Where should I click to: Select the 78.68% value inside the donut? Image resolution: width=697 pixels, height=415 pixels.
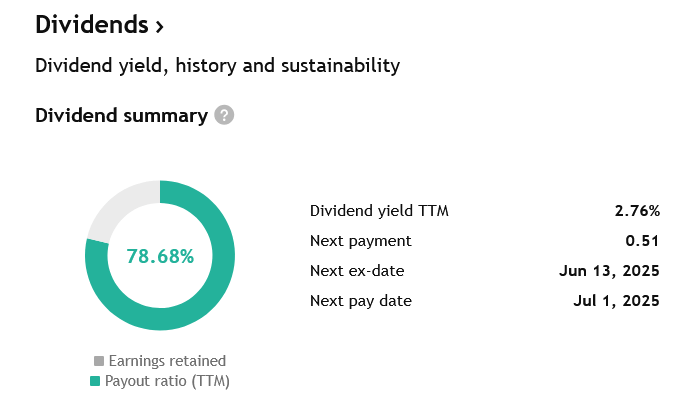click(160, 256)
